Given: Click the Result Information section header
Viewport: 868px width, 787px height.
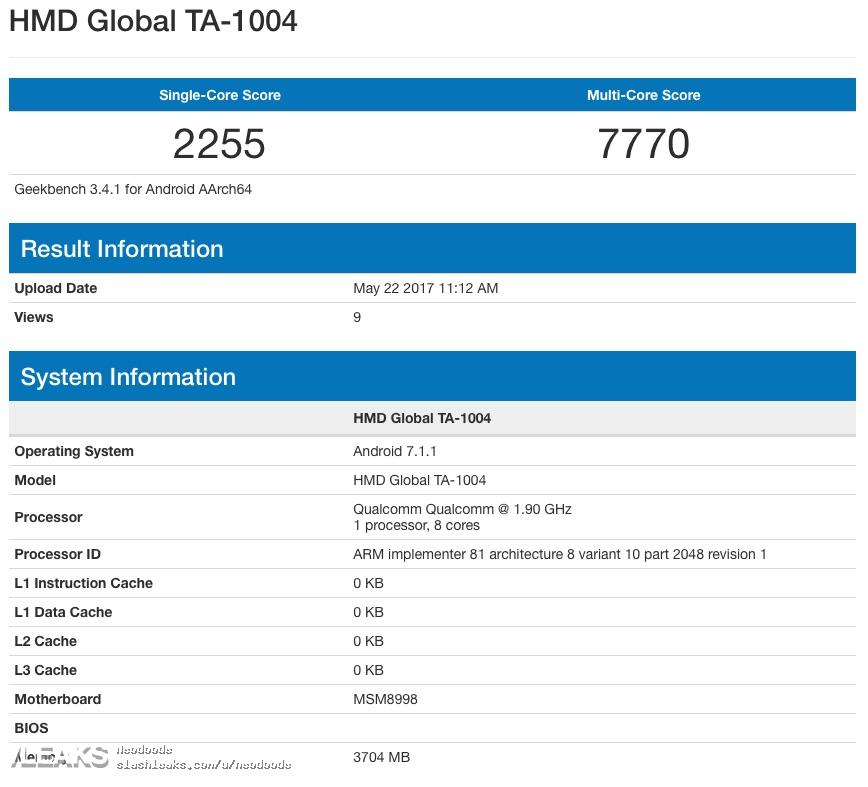Looking at the screenshot, I should point(121,248).
